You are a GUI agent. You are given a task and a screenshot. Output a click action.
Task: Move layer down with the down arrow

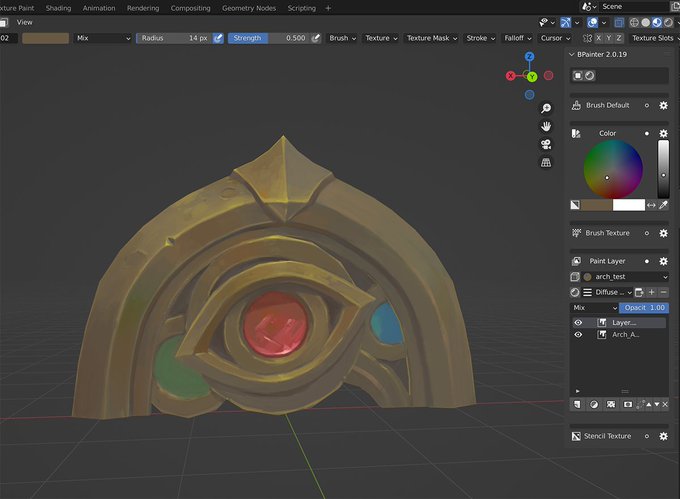pos(657,404)
